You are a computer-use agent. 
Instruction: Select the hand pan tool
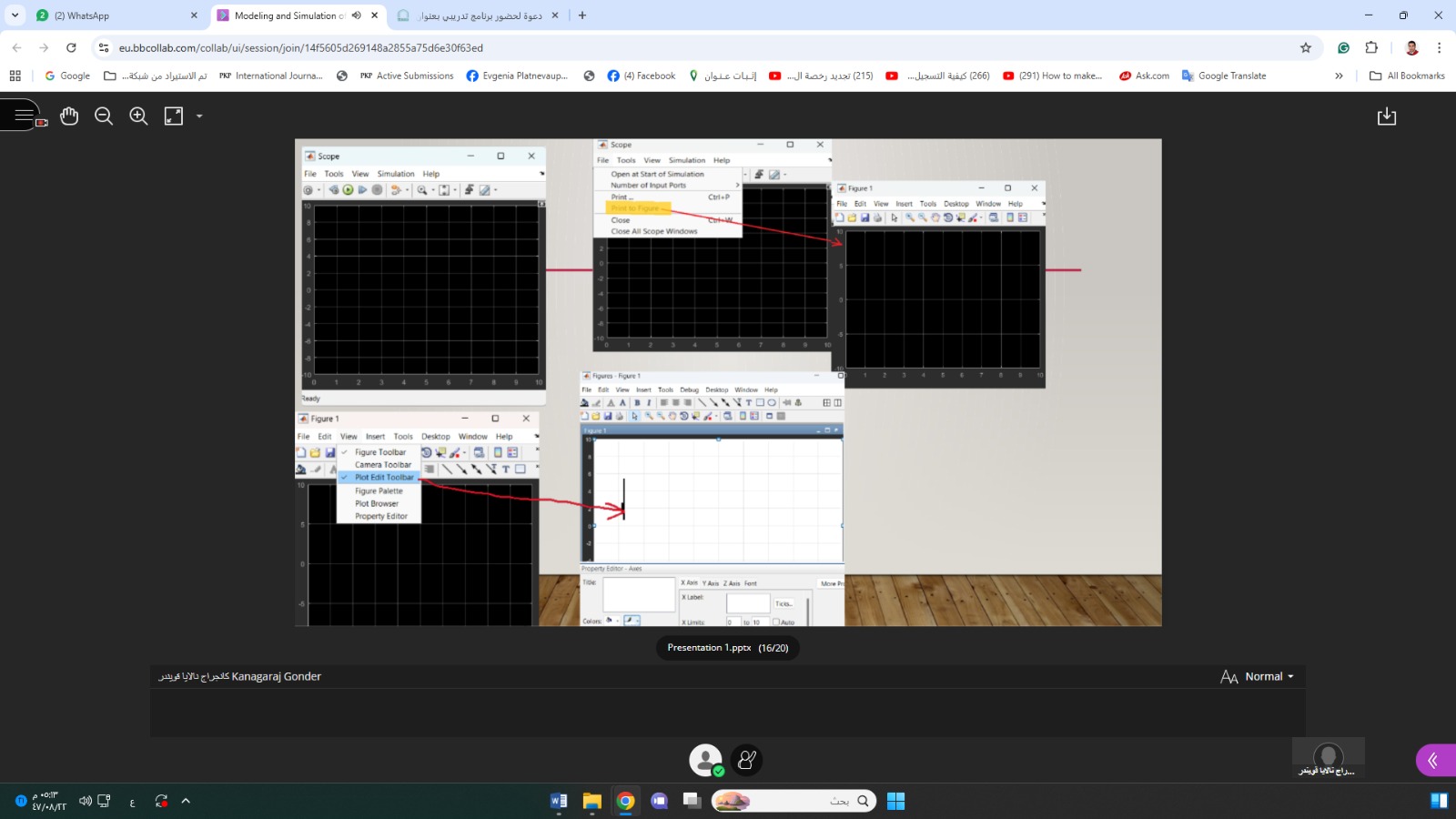[x=69, y=116]
